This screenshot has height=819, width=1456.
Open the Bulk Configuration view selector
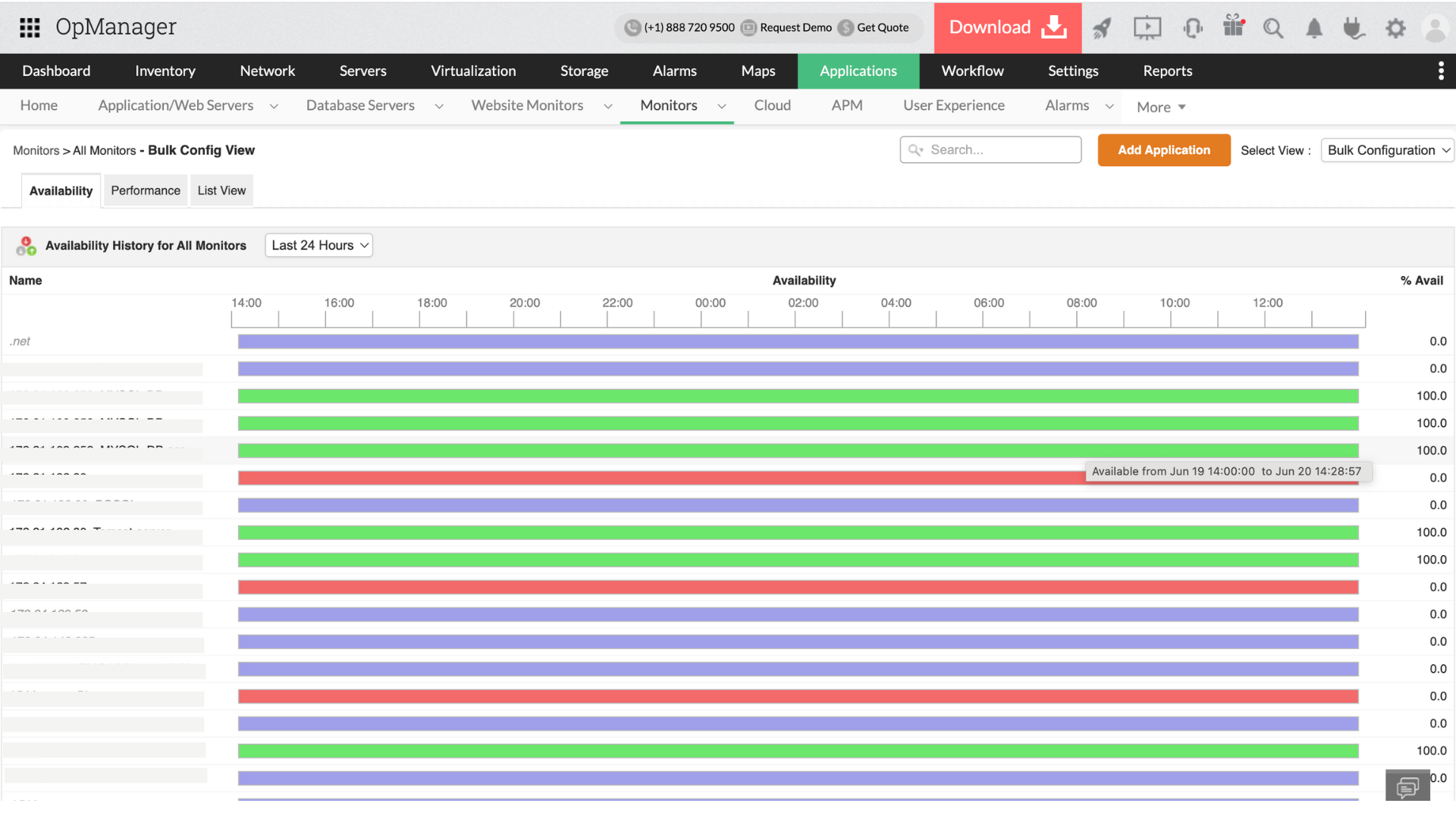click(x=1387, y=150)
